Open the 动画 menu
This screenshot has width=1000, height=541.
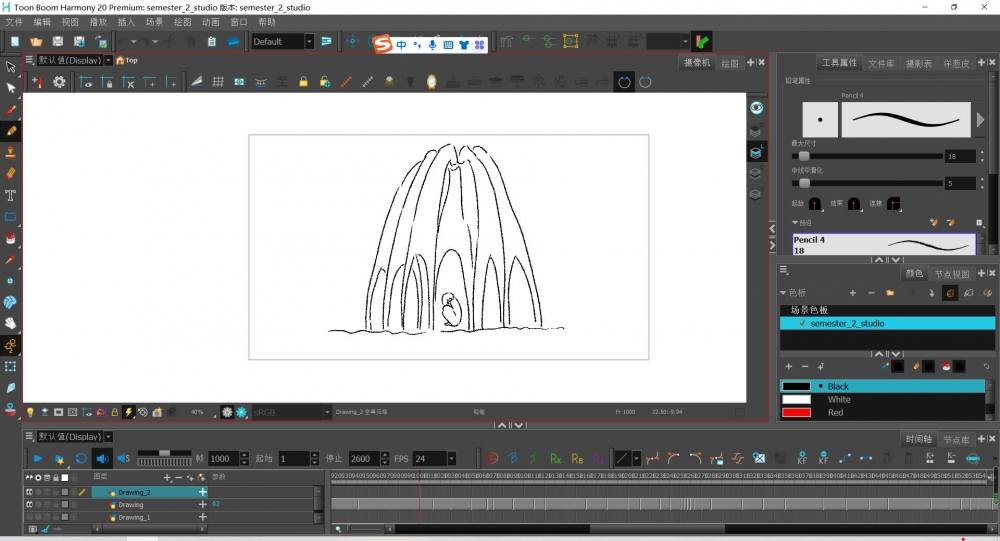(x=211, y=22)
